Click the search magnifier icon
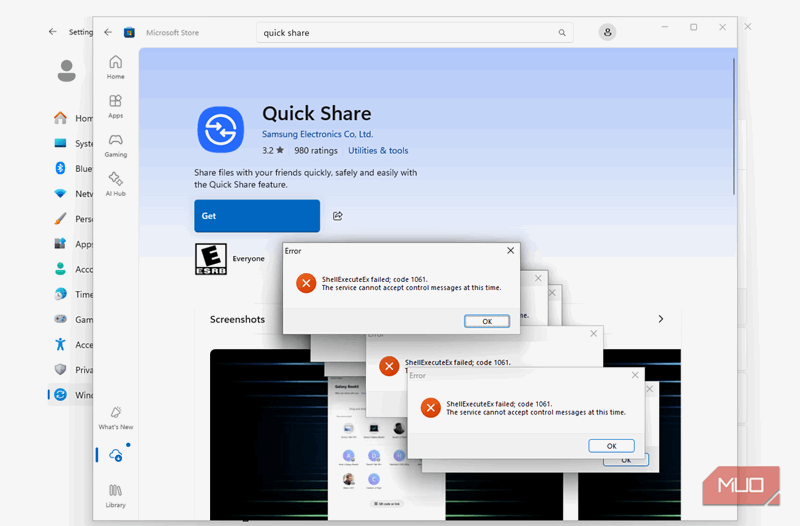The width and height of the screenshot is (800, 526). tap(562, 33)
